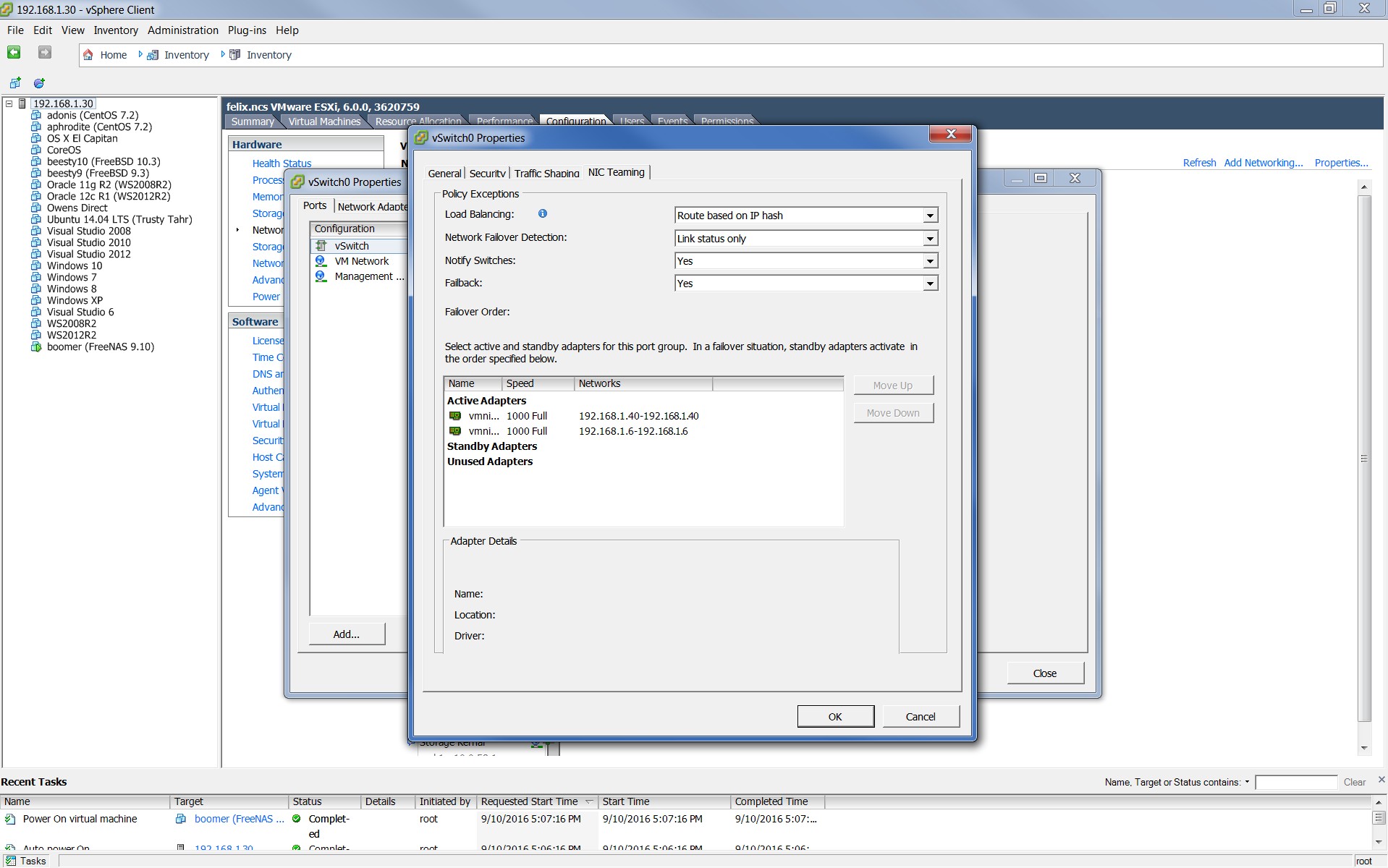This screenshot has height=868, width=1388.
Task: Select Windows 7 in inventory tree
Action: pyautogui.click(x=72, y=277)
